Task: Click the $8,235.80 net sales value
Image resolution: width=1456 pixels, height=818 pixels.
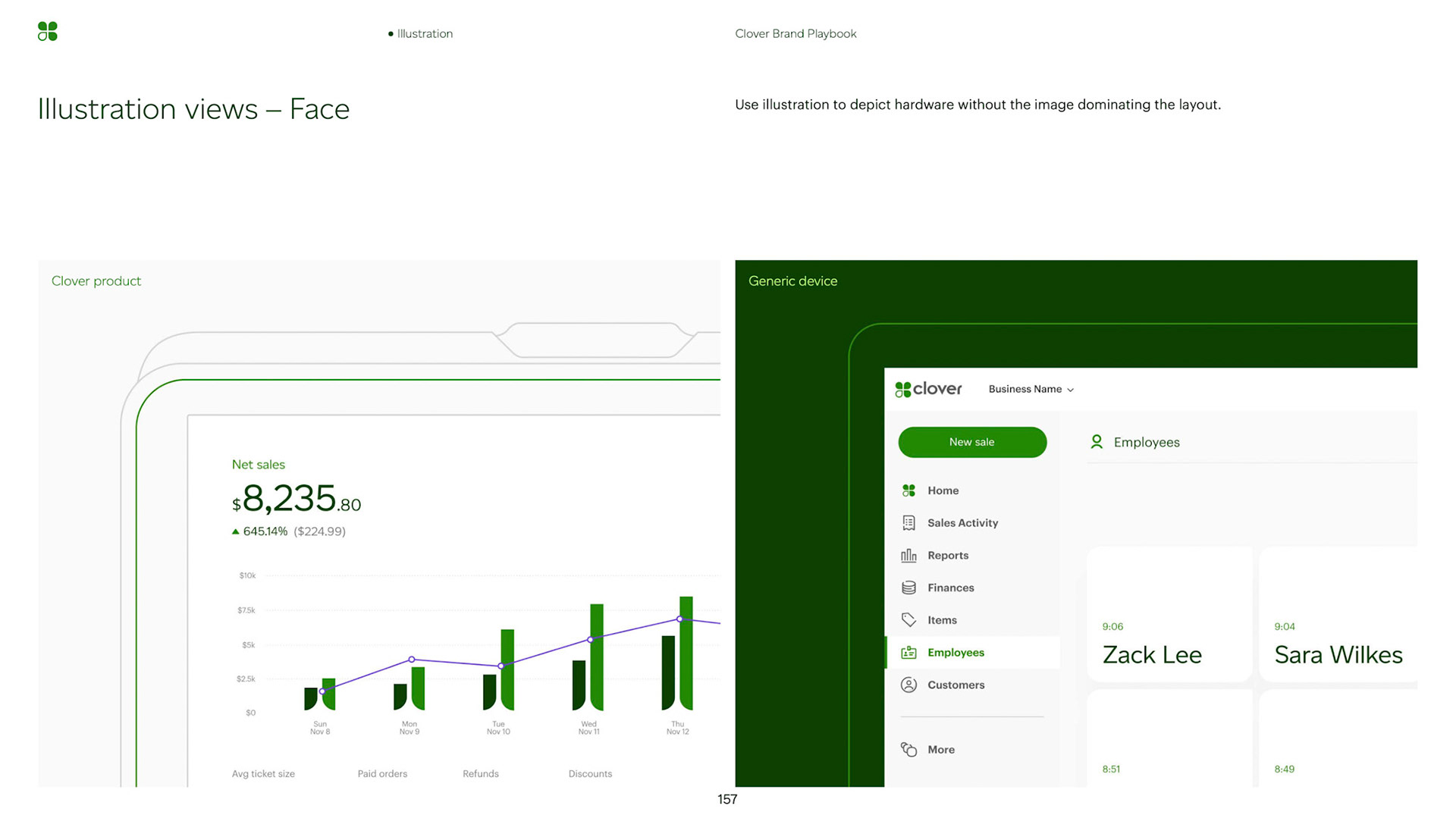Action: (x=297, y=499)
